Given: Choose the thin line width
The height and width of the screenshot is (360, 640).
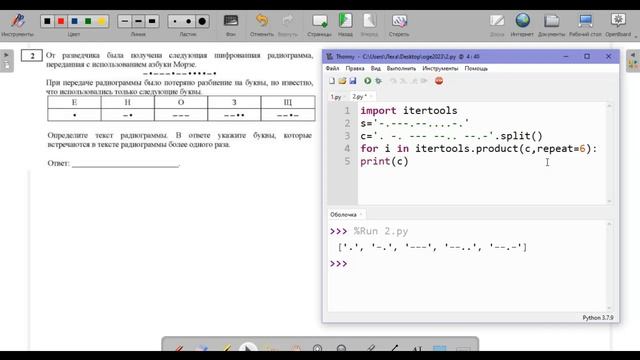Looking at the screenshot, I should tap(125, 21).
